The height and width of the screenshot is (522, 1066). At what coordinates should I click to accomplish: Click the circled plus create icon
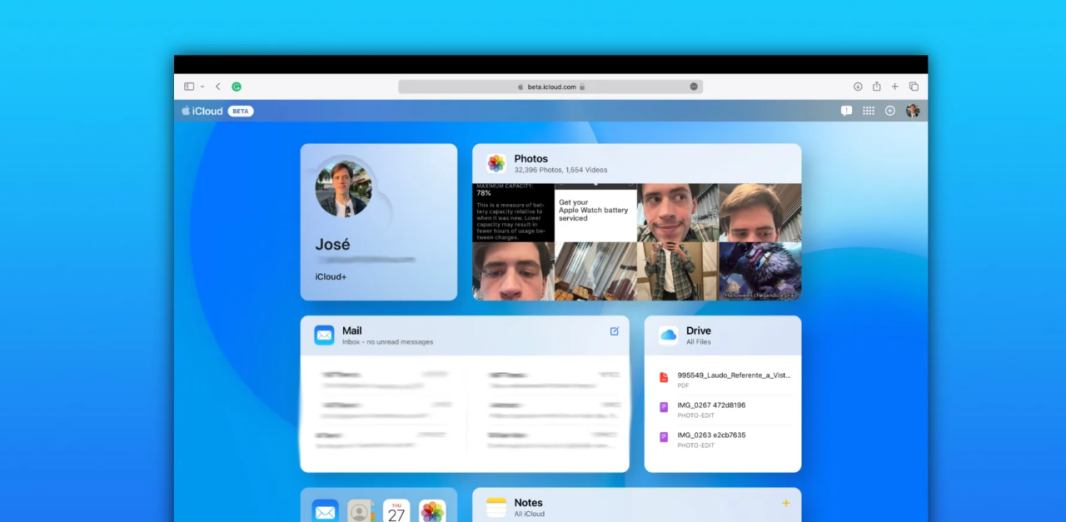pos(890,111)
